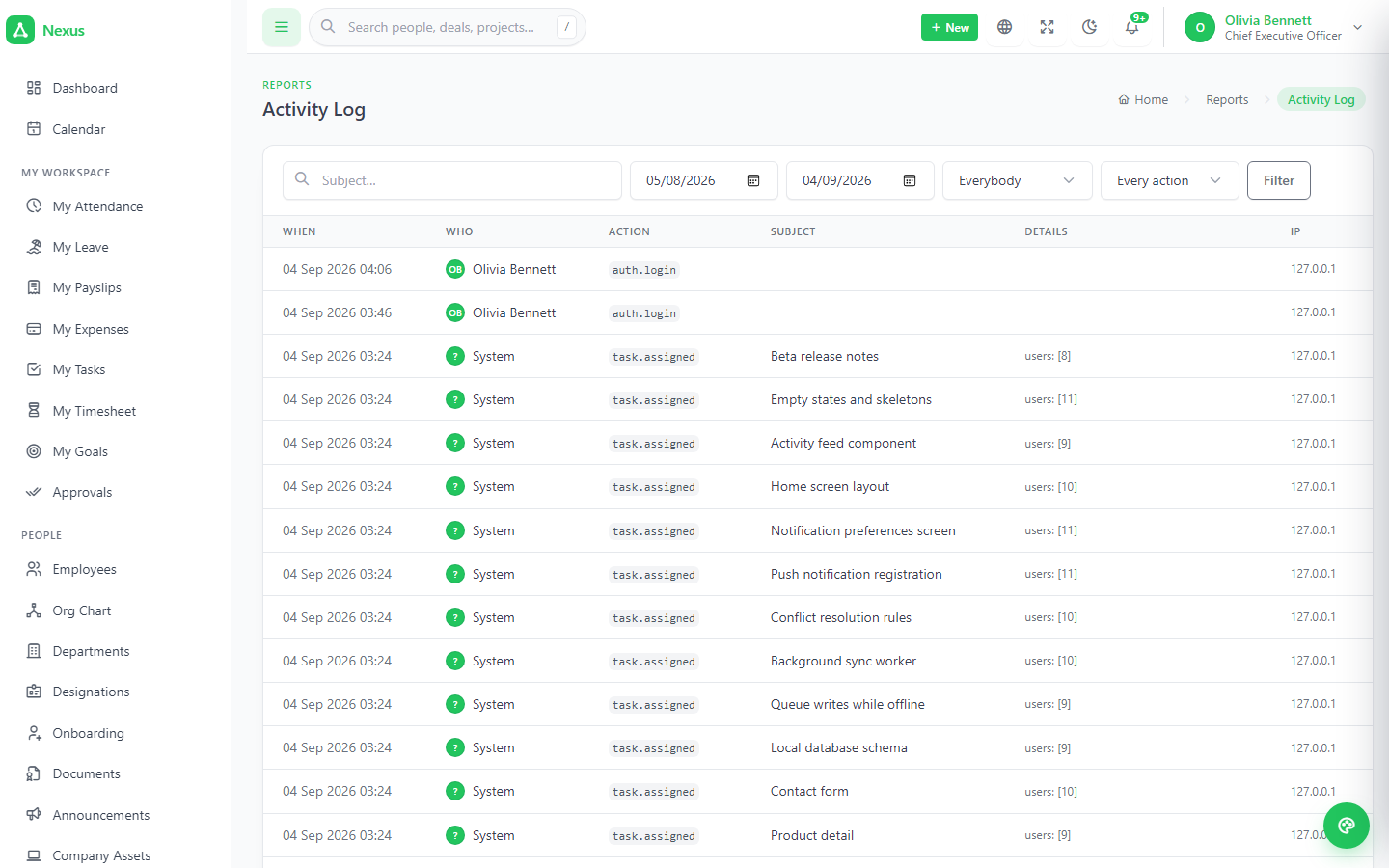
Task: Toggle the sidebar hamburger menu button
Action: [x=282, y=27]
